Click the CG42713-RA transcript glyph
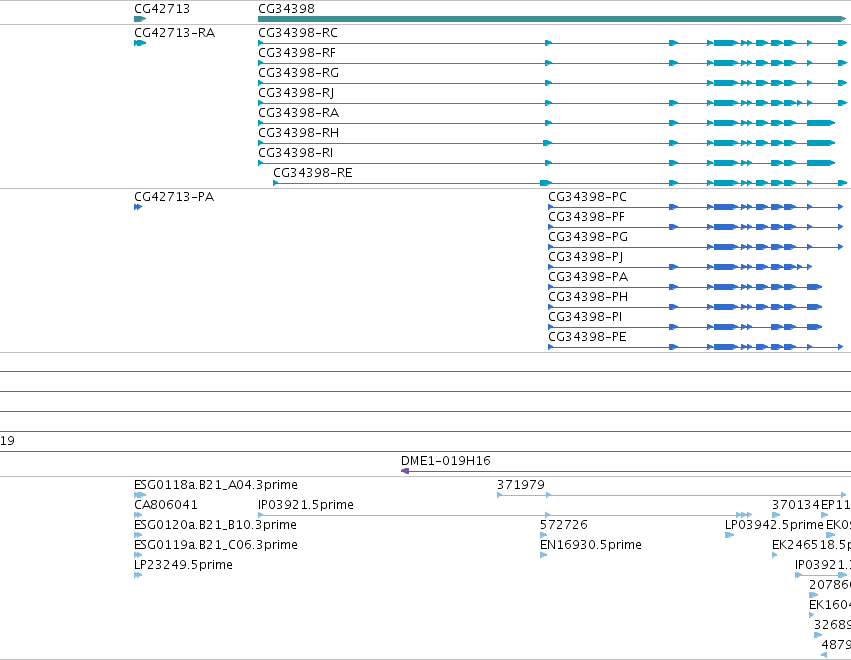This screenshot has width=851, height=660. coord(140,43)
